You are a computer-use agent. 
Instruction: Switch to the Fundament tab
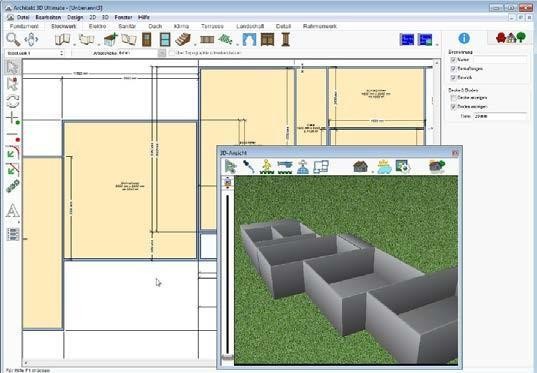[x=24, y=26]
